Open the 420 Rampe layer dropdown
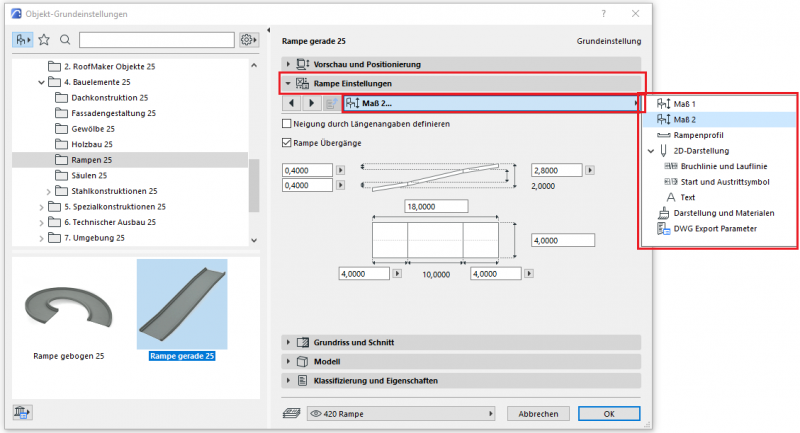This screenshot has width=800, height=433. (x=400, y=413)
